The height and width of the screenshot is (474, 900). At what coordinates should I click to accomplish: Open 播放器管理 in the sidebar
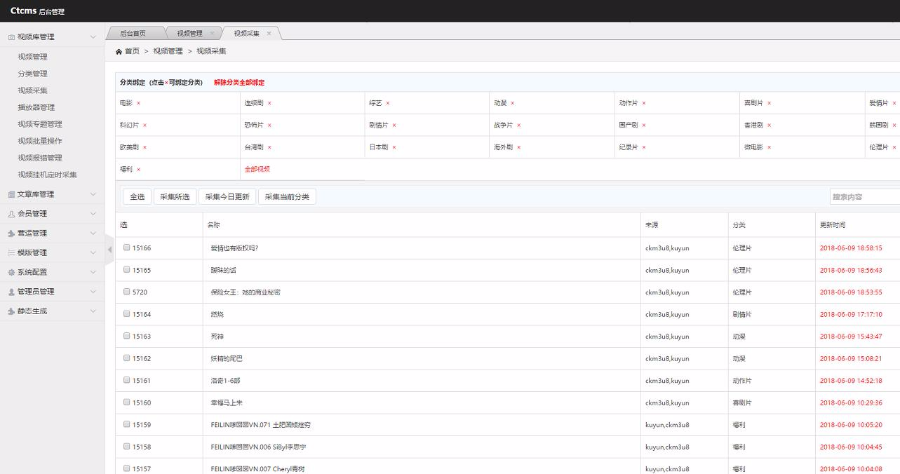click(36, 107)
